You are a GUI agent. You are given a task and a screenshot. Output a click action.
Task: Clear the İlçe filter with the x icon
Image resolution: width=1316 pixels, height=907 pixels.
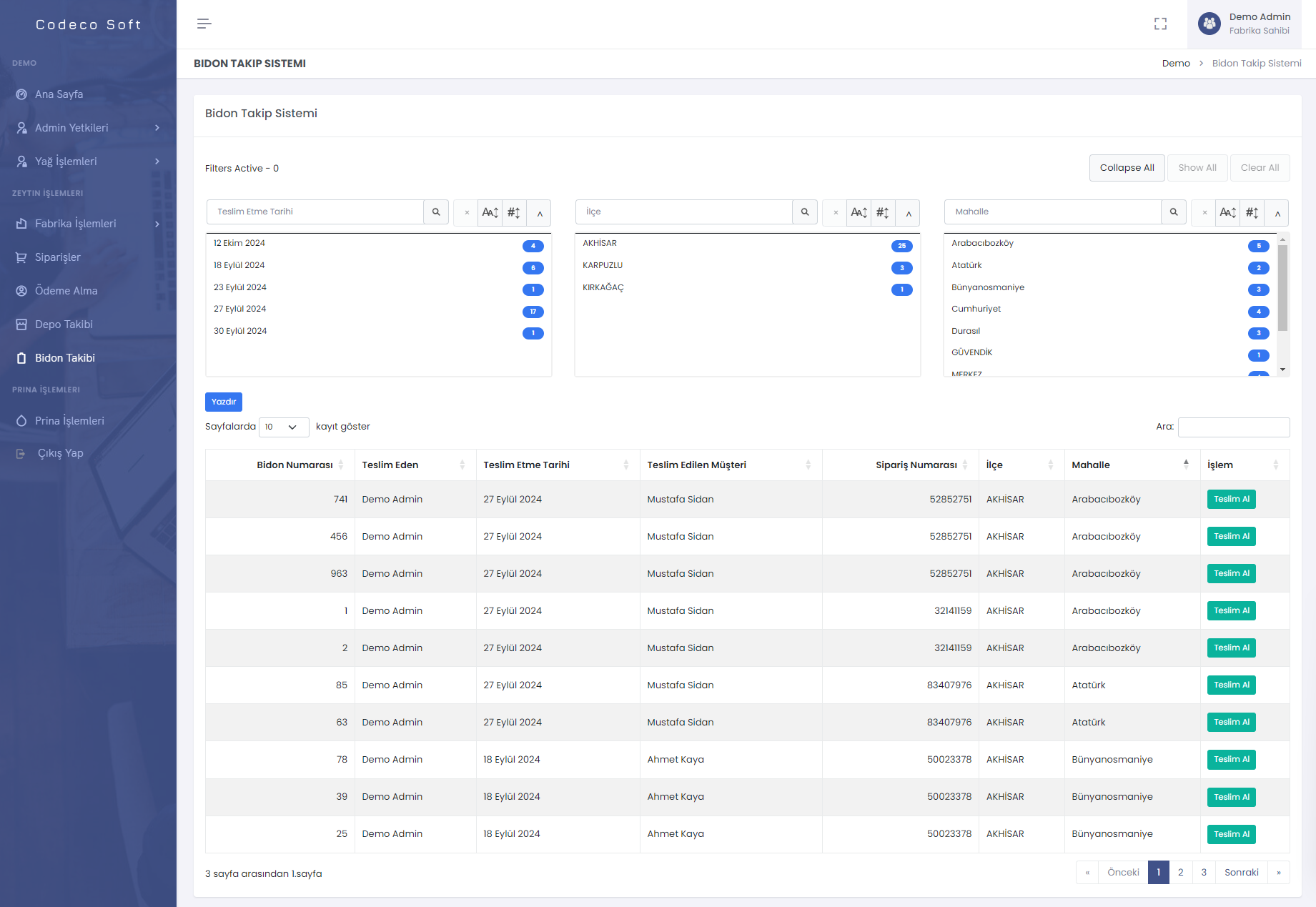tap(836, 213)
